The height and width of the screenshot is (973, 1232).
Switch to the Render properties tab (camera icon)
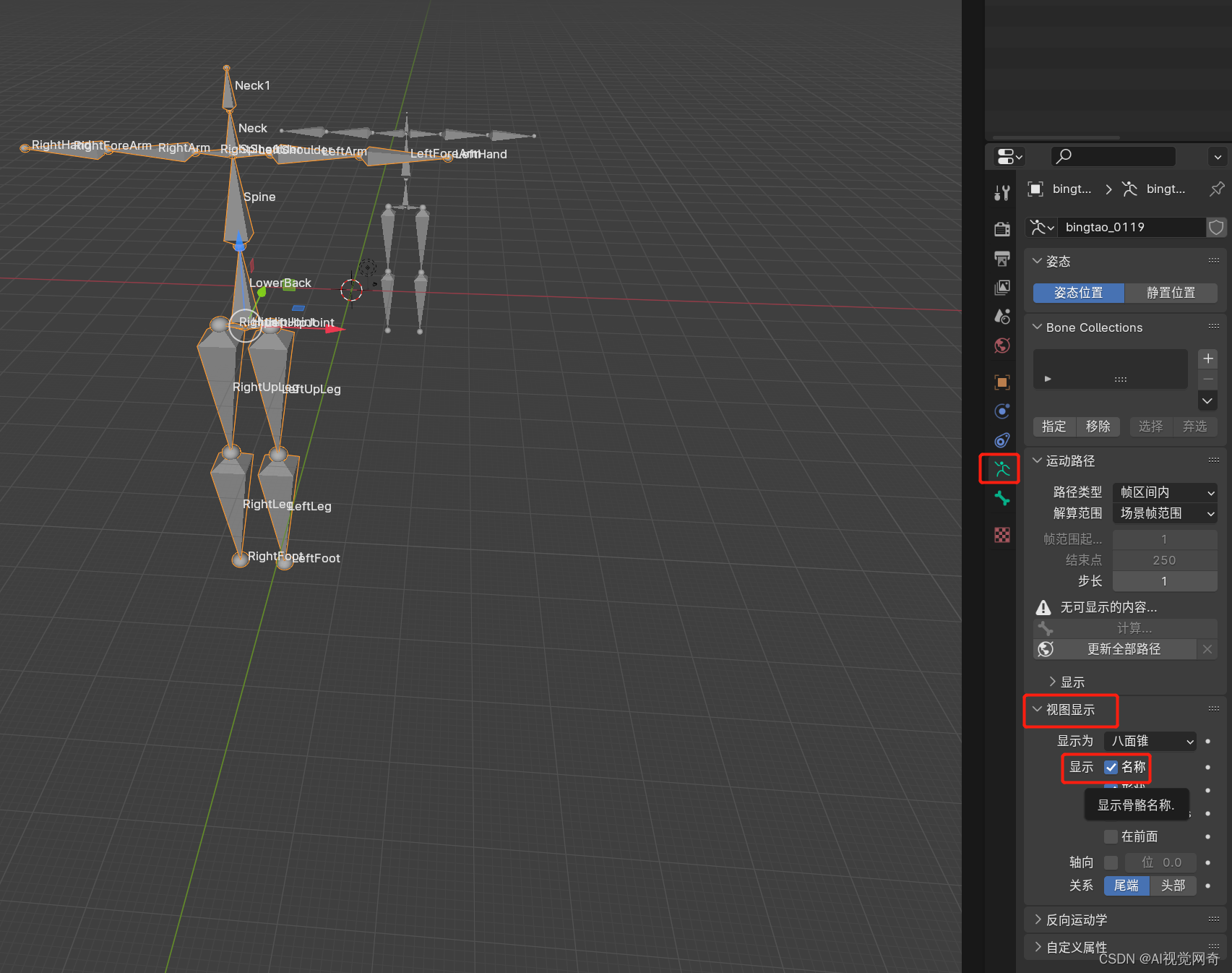[x=1001, y=229]
